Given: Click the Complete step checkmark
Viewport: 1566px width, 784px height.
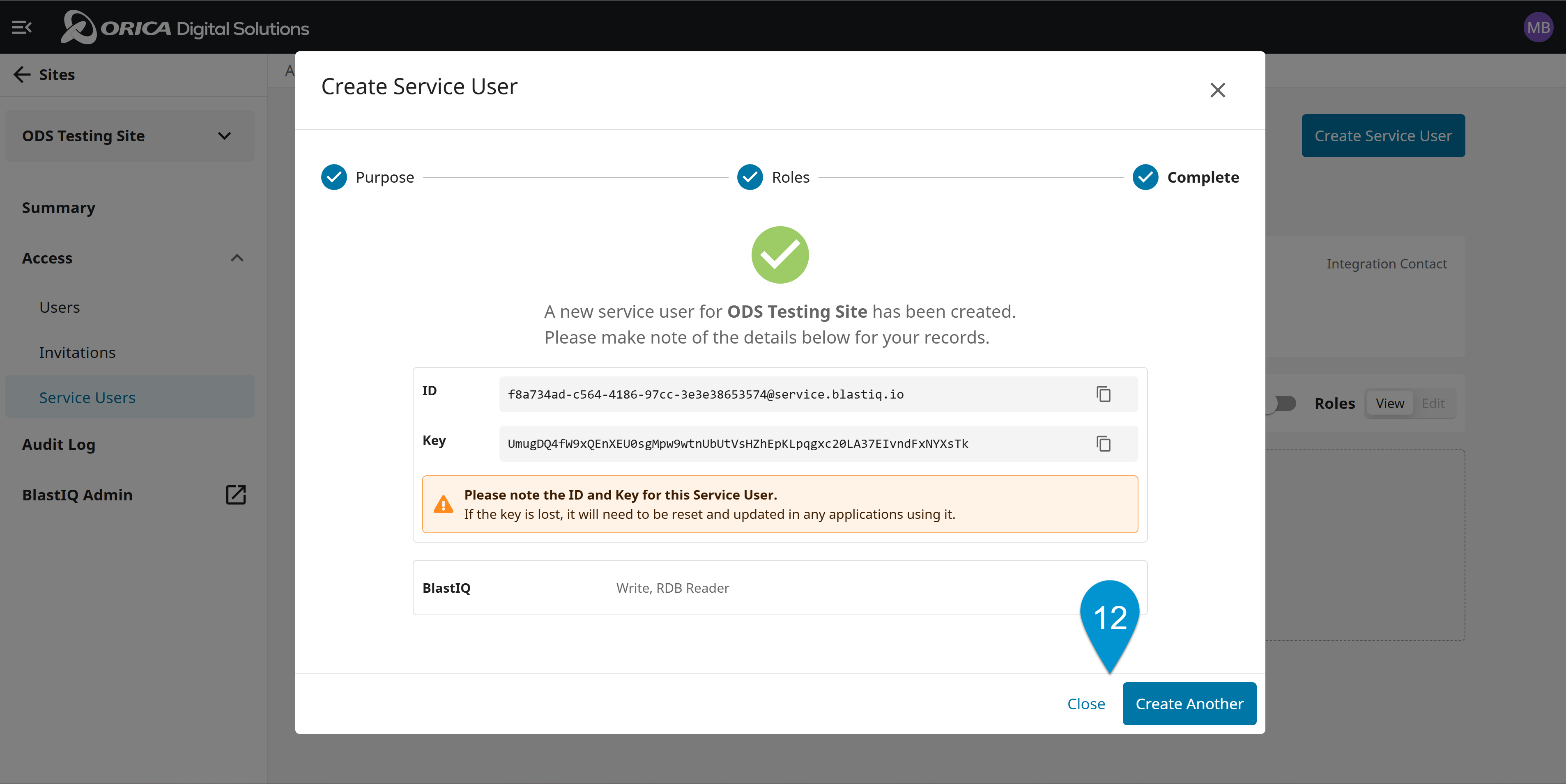Looking at the screenshot, I should (1145, 177).
